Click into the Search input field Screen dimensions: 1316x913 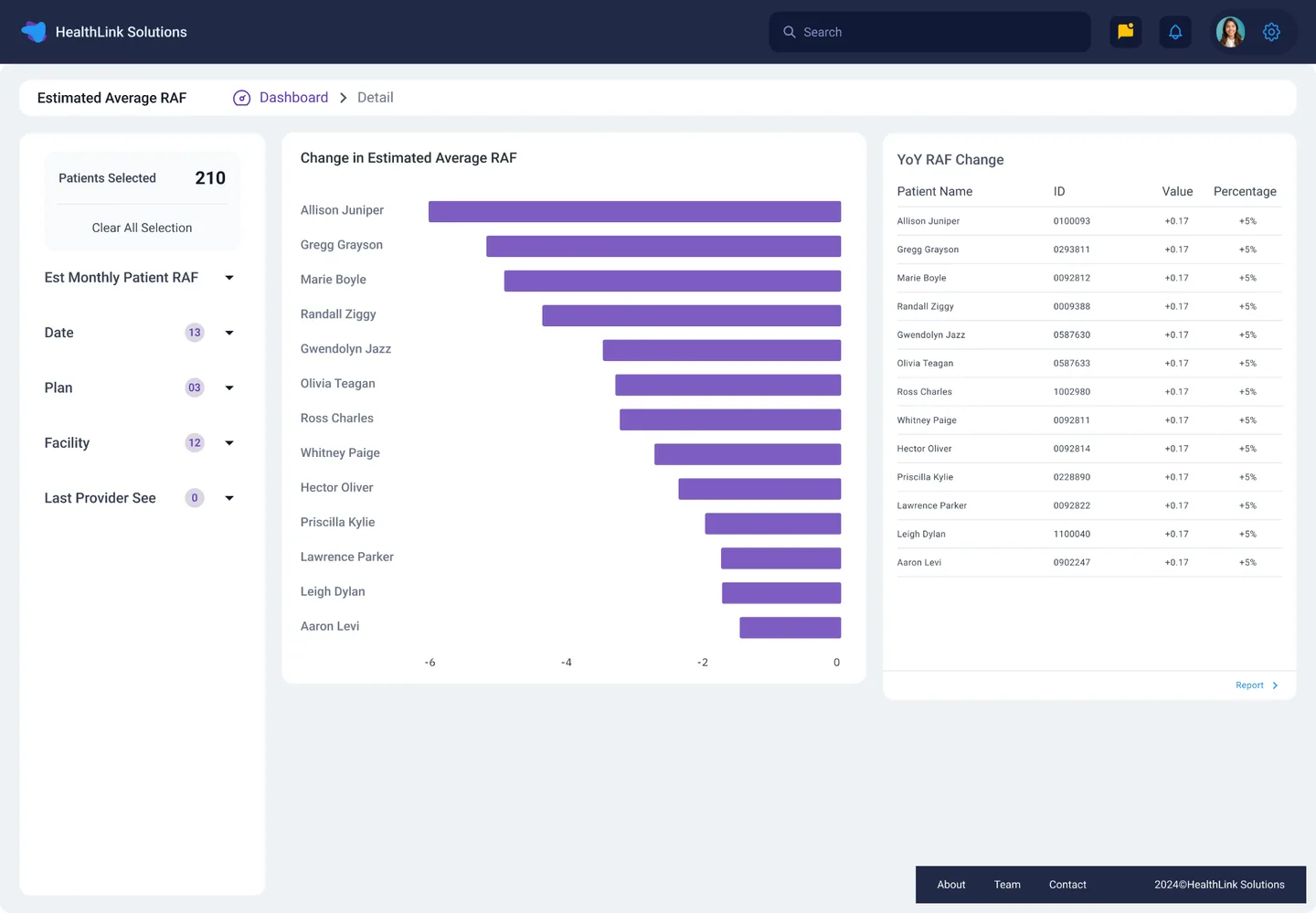tap(941, 32)
